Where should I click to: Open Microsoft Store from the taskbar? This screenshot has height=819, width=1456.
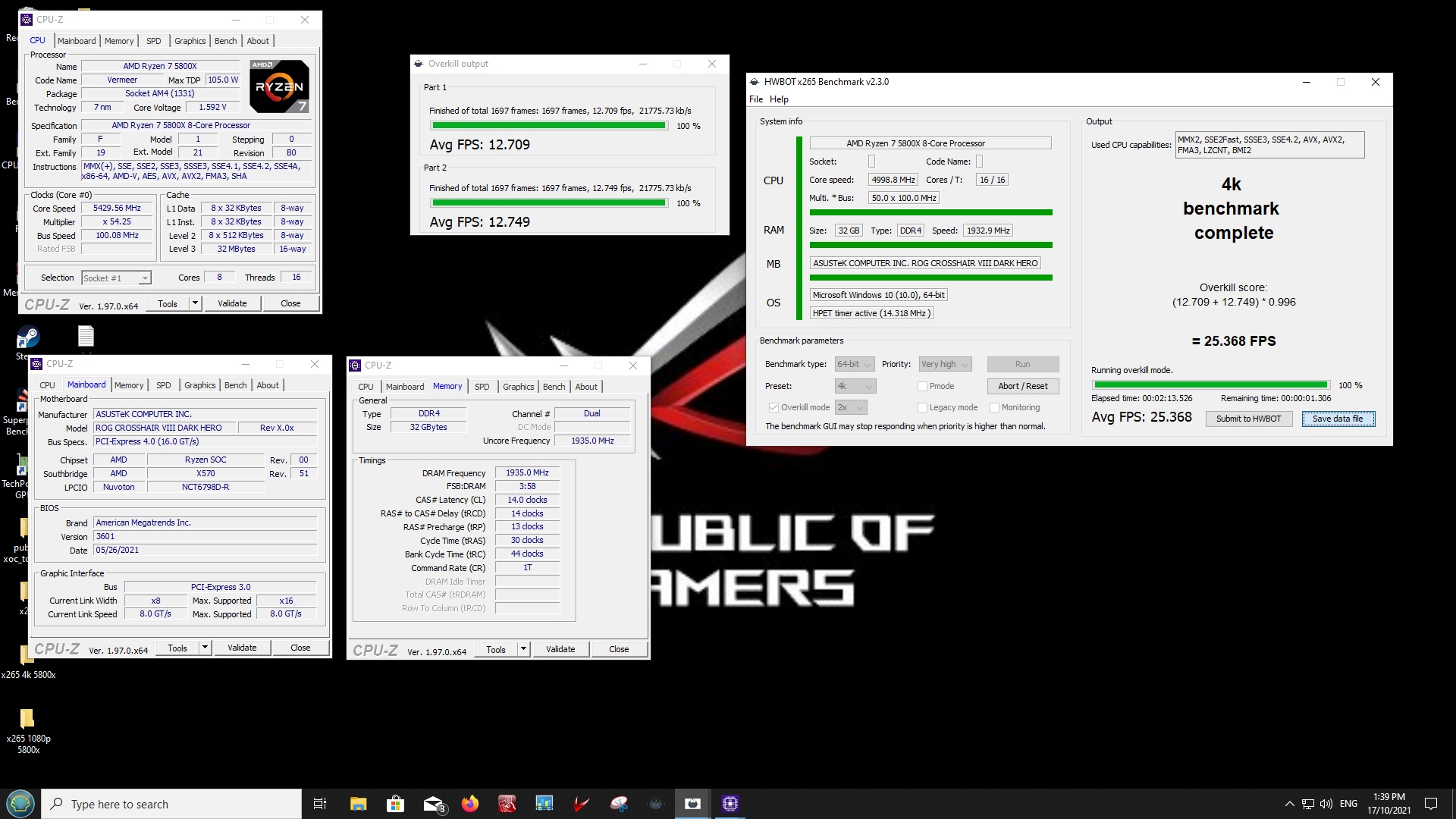pos(395,804)
